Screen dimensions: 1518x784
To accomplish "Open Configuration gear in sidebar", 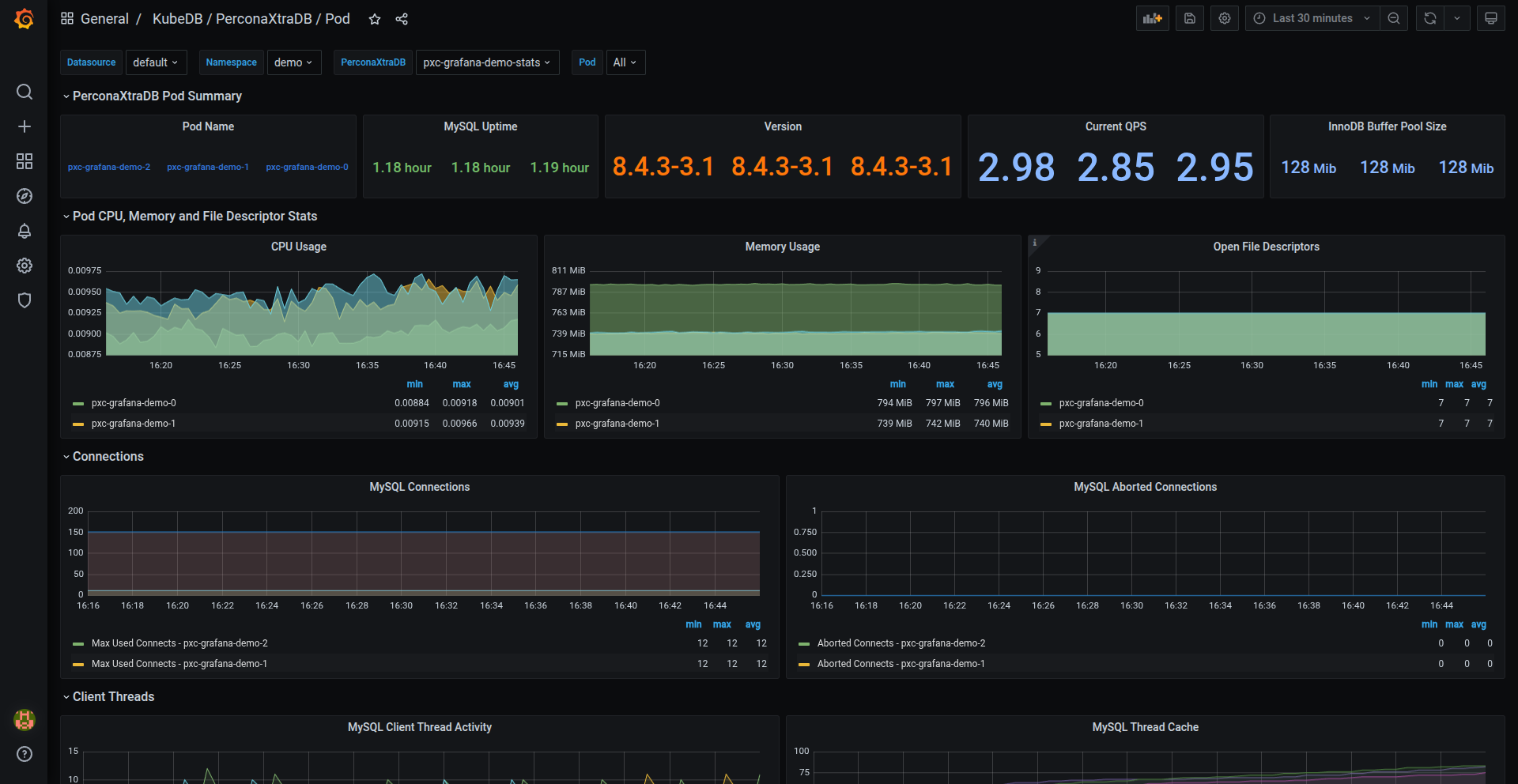I will point(25,266).
